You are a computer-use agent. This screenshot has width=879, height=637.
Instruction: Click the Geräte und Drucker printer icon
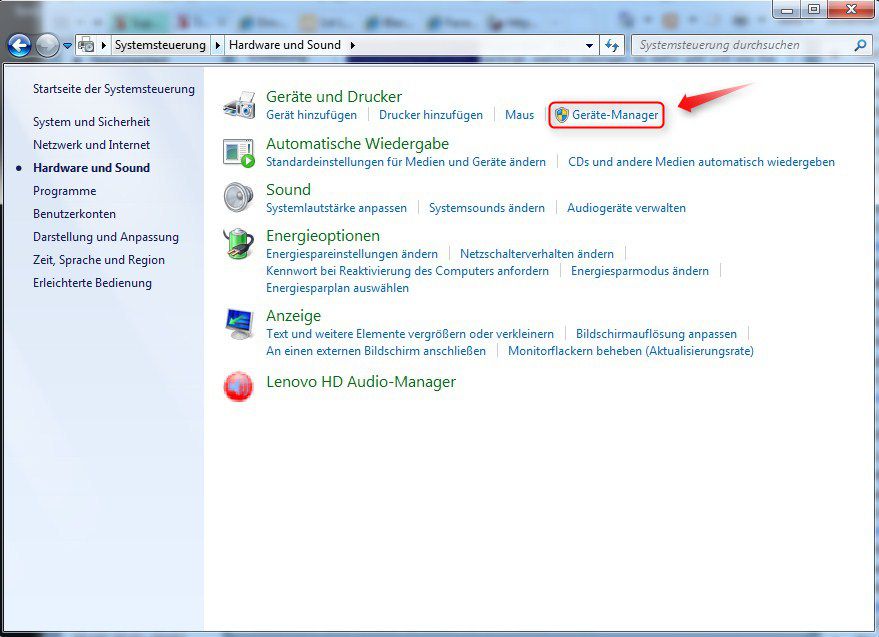pyautogui.click(x=239, y=103)
